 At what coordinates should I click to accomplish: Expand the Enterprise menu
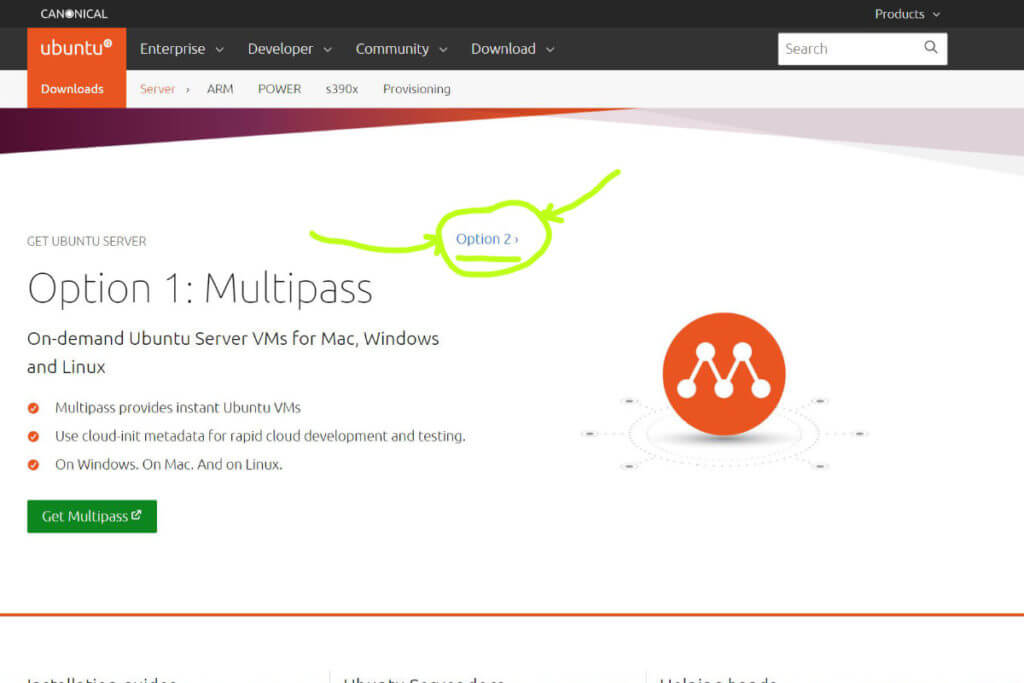[182, 49]
